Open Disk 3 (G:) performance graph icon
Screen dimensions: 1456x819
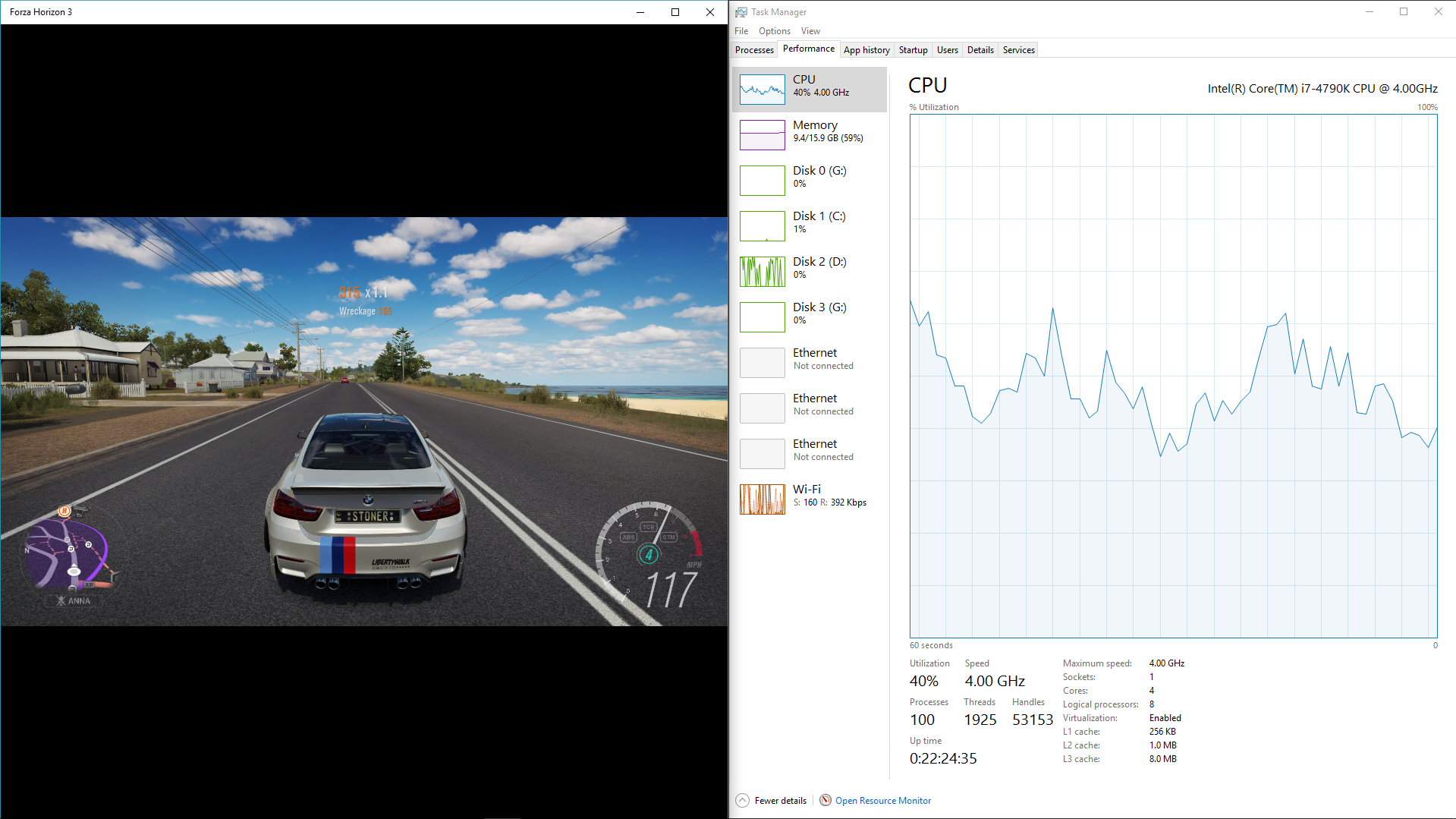762,317
